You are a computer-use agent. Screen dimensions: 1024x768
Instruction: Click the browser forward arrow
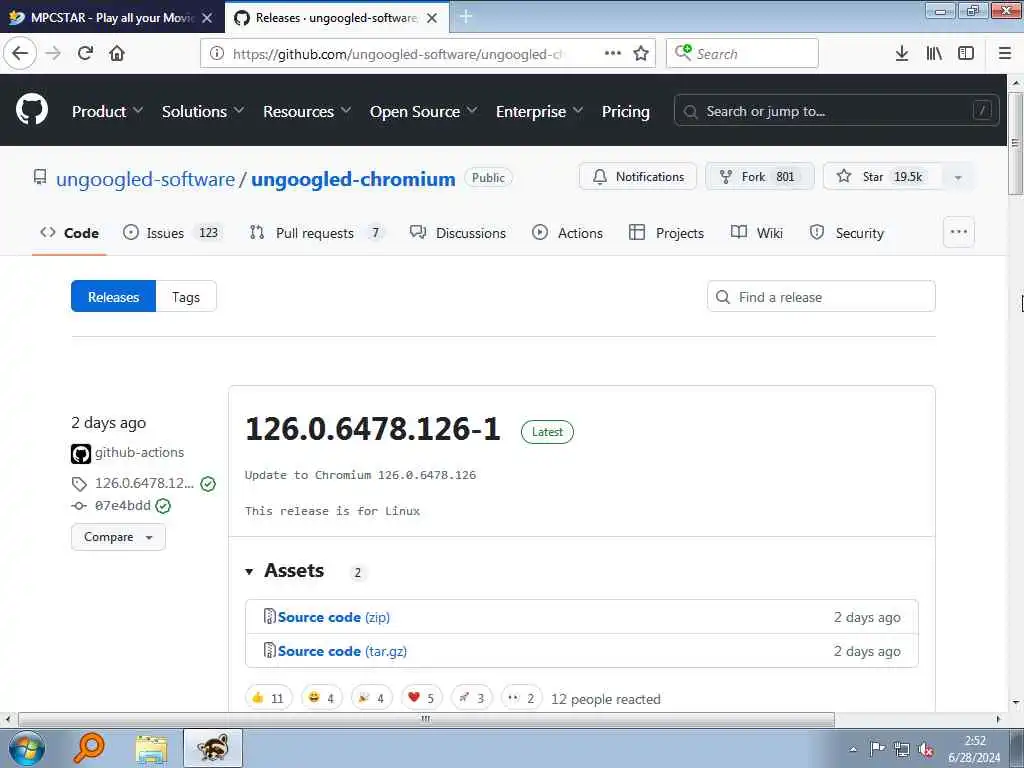tap(54, 53)
